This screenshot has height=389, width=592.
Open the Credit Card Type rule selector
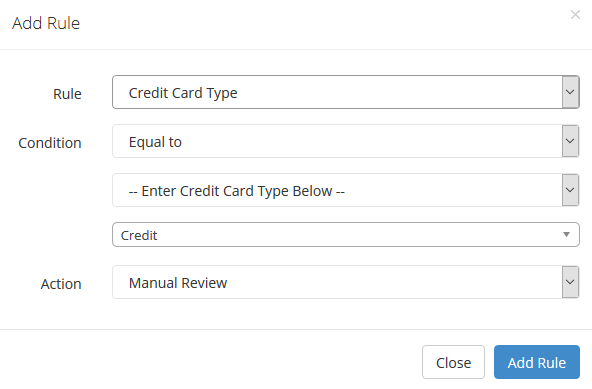coord(346,92)
